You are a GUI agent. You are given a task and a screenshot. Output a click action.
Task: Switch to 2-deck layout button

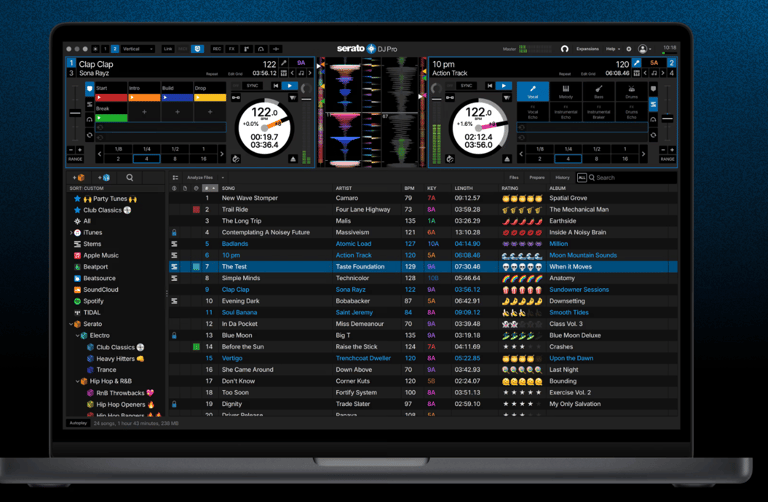click(x=115, y=49)
